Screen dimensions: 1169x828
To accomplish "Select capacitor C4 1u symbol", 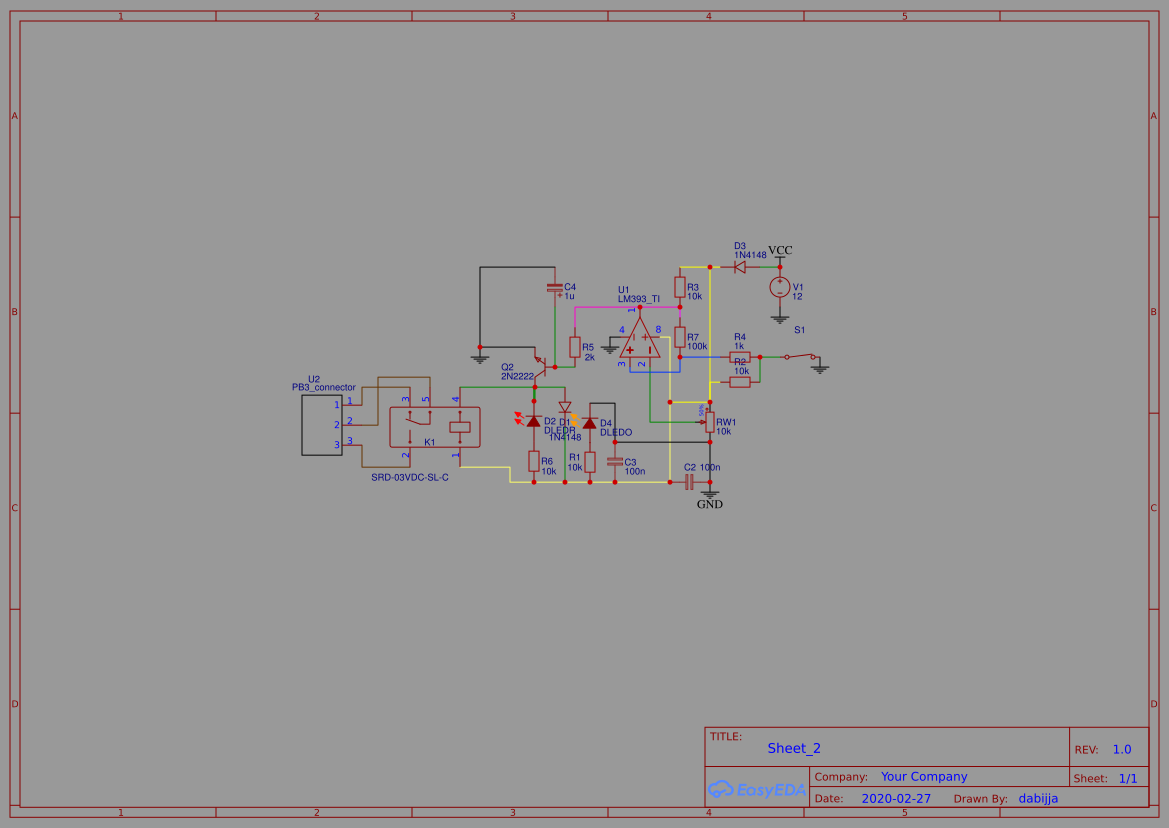I will (x=556, y=290).
